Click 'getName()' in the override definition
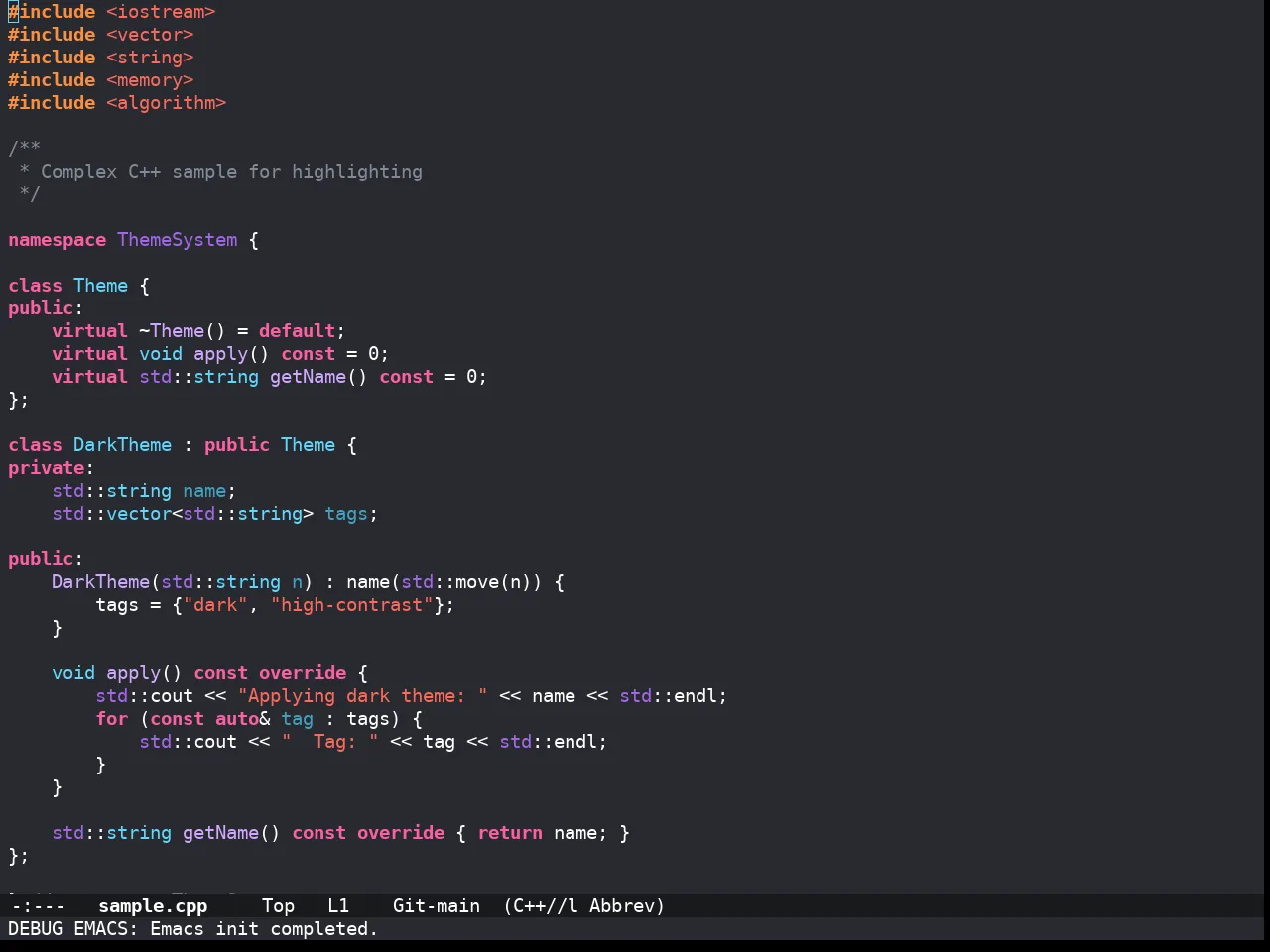This screenshot has width=1270, height=952. 231,833
